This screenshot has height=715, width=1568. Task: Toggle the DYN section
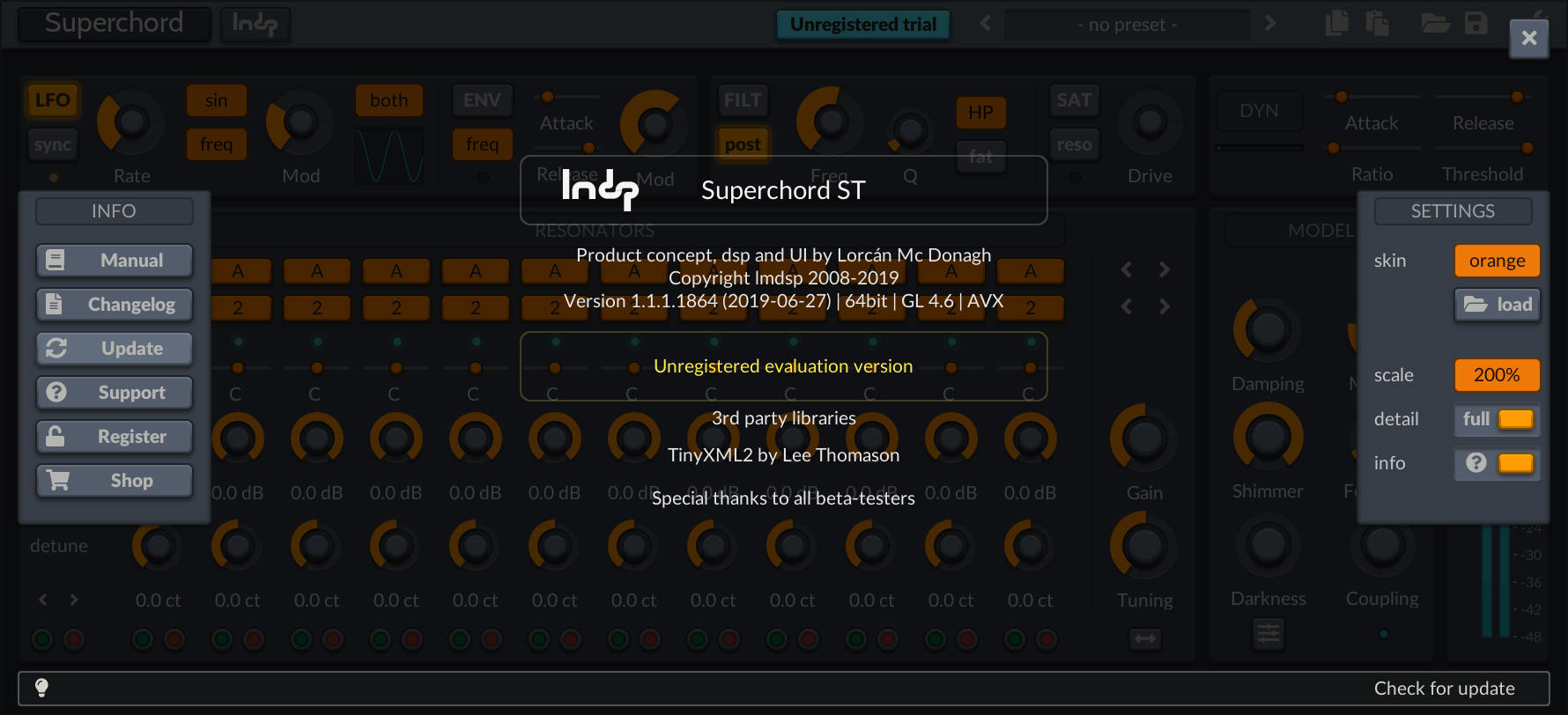point(1259,111)
